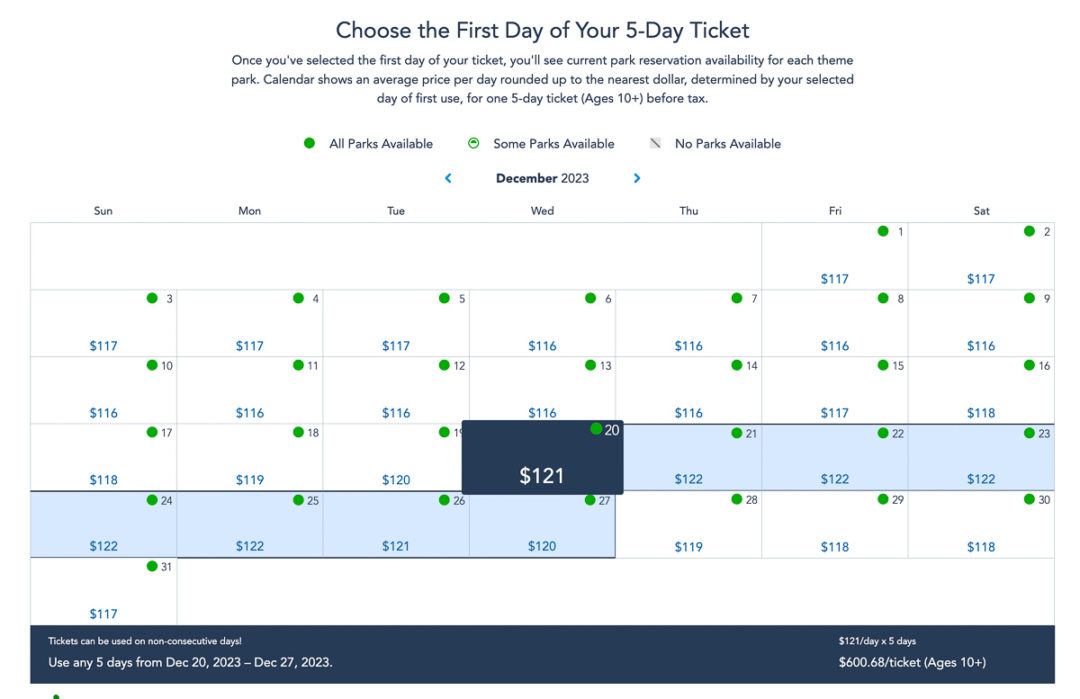Click the $117 price on December 3

tap(103, 345)
